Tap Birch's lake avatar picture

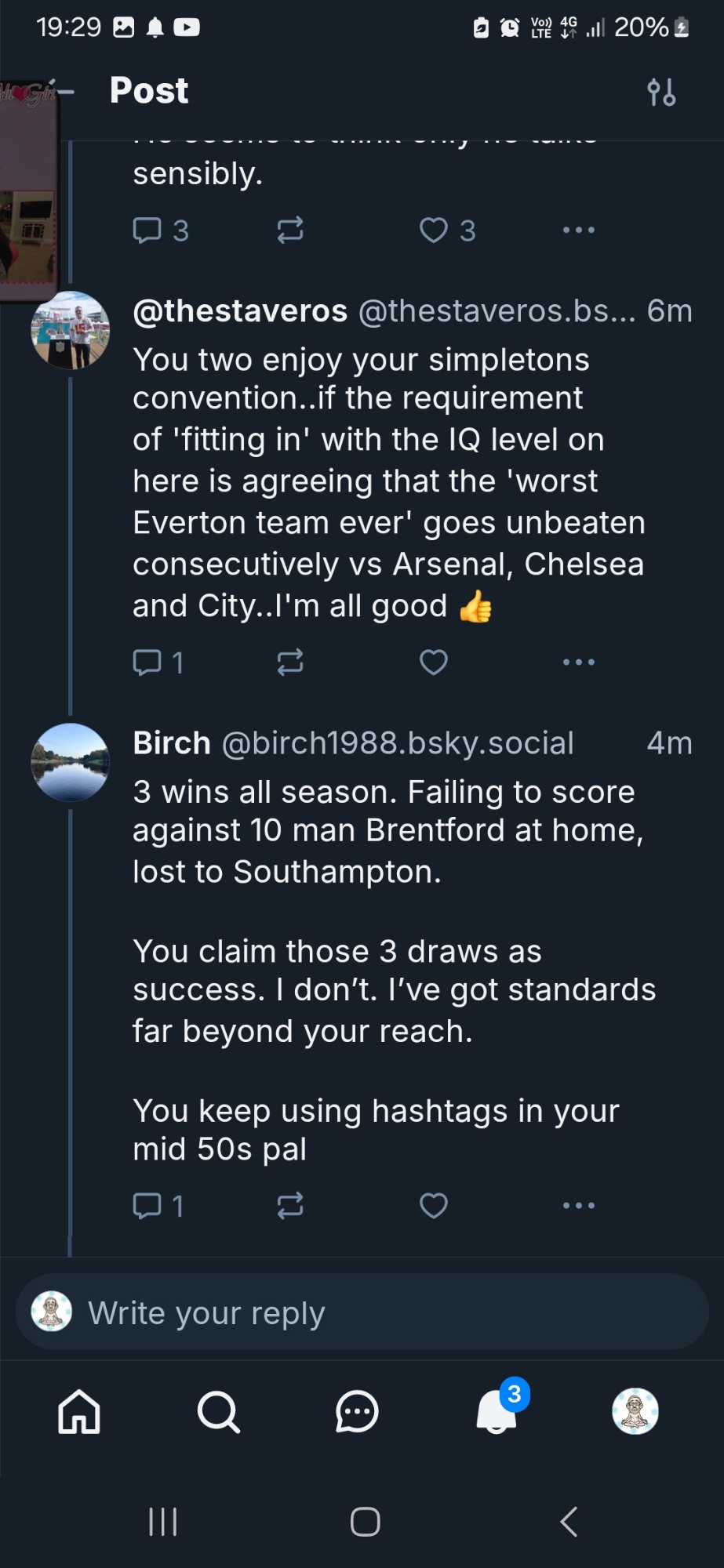[x=70, y=762]
